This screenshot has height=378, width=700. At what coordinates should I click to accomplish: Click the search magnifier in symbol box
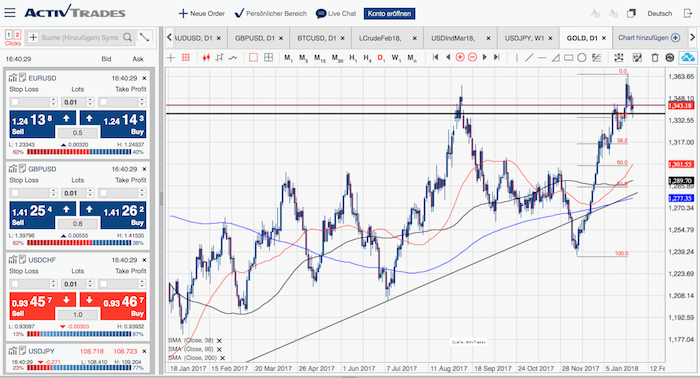(127, 37)
